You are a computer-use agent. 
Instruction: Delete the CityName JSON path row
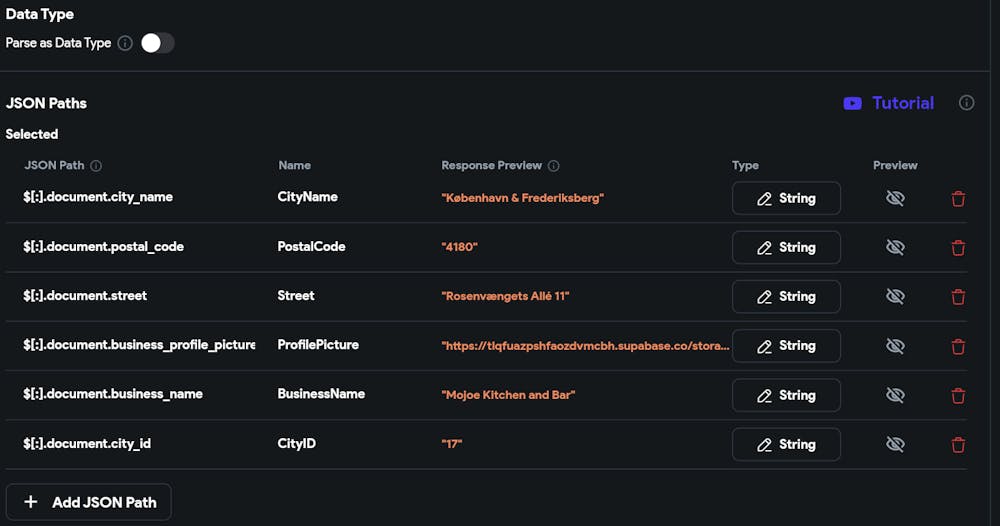pyautogui.click(x=958, y=198)
